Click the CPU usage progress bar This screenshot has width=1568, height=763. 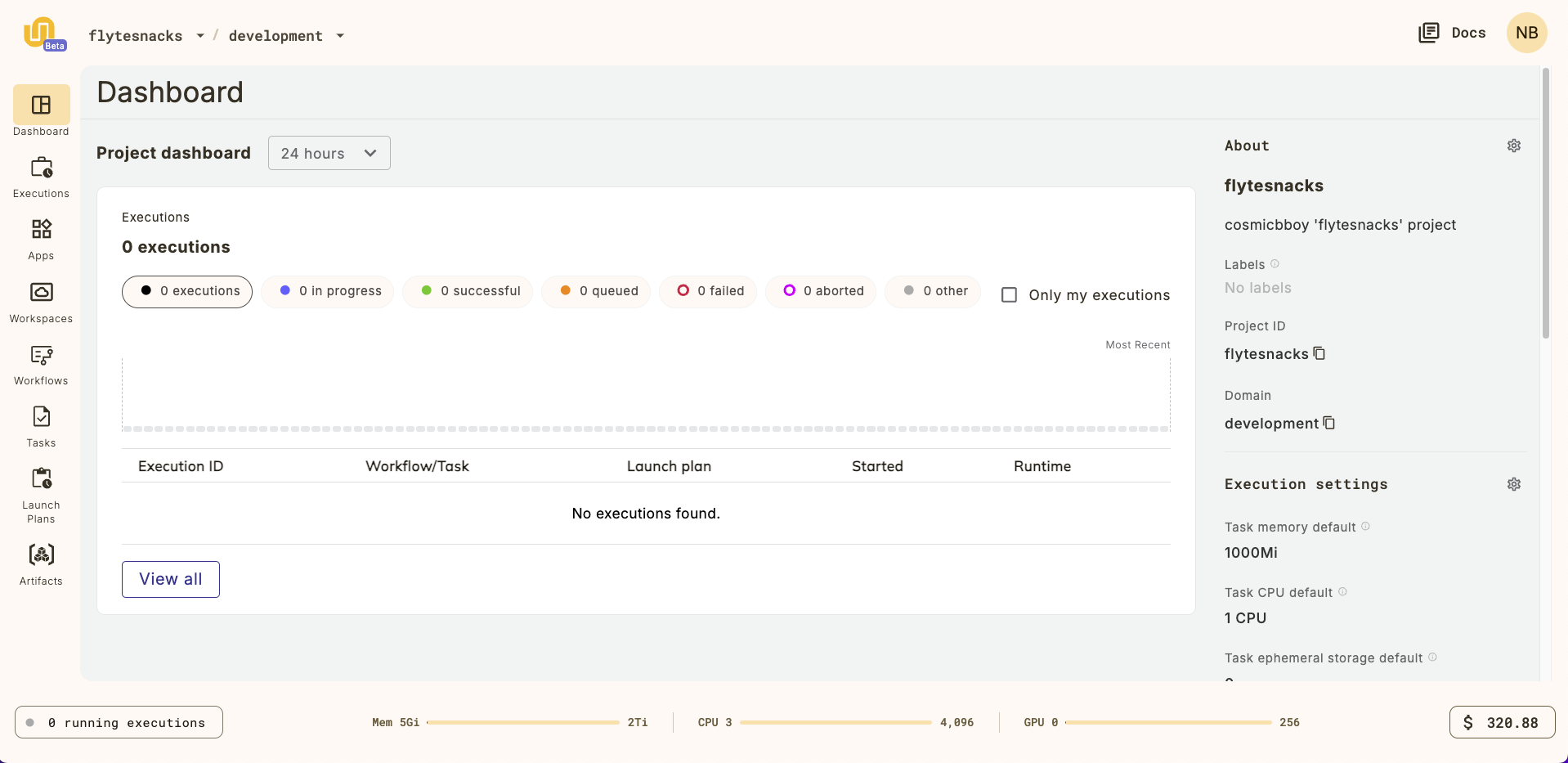pos(836,722)
